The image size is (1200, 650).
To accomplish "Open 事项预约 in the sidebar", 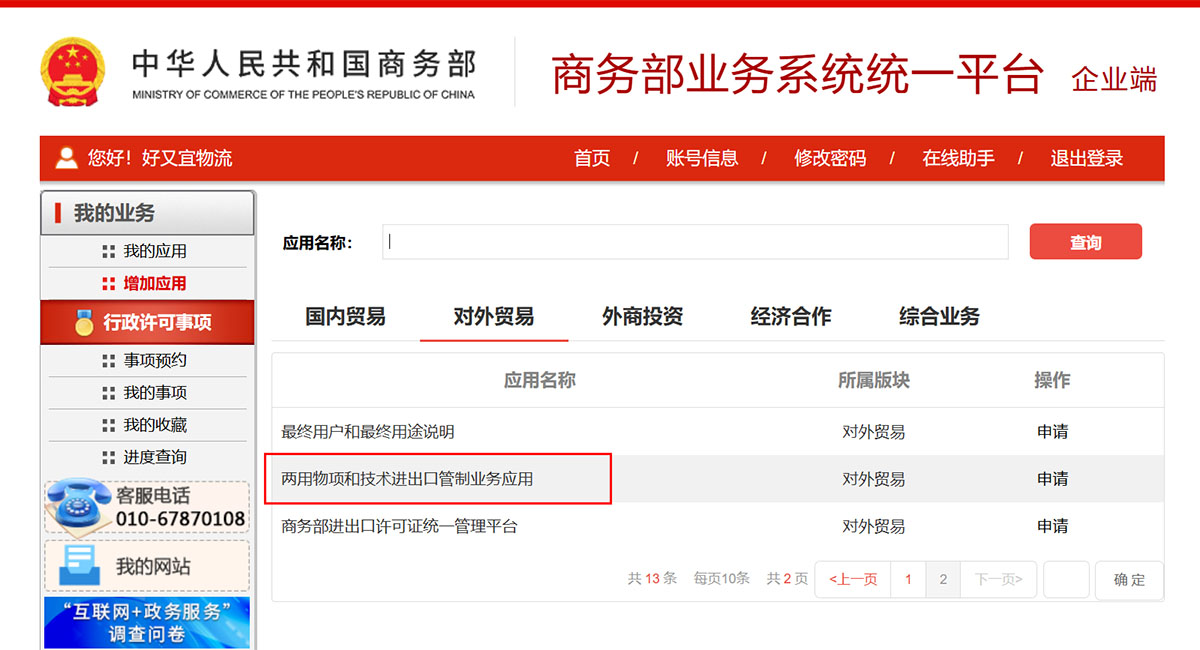I will coord(155,360).
